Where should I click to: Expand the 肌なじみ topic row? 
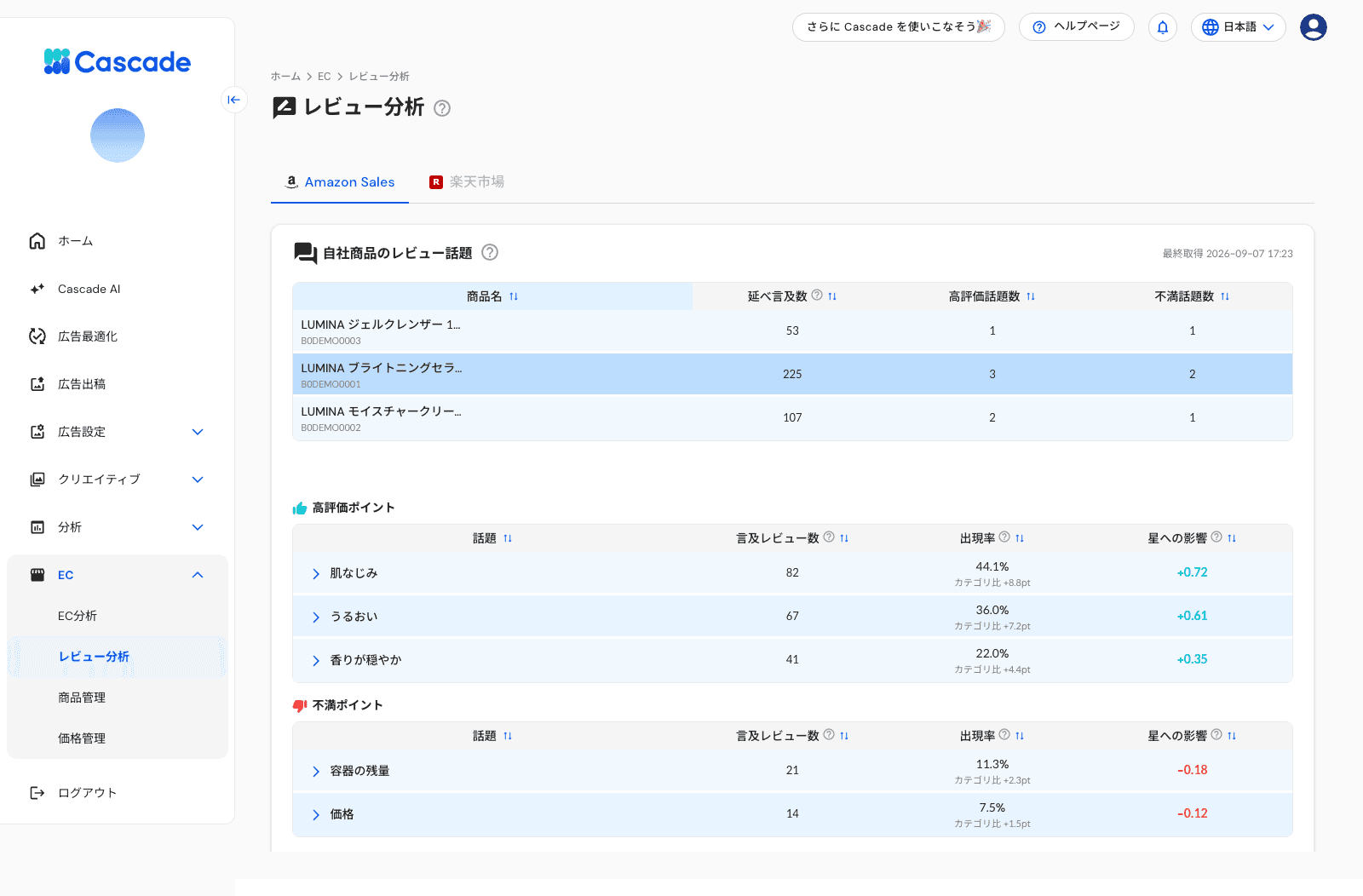316,574
